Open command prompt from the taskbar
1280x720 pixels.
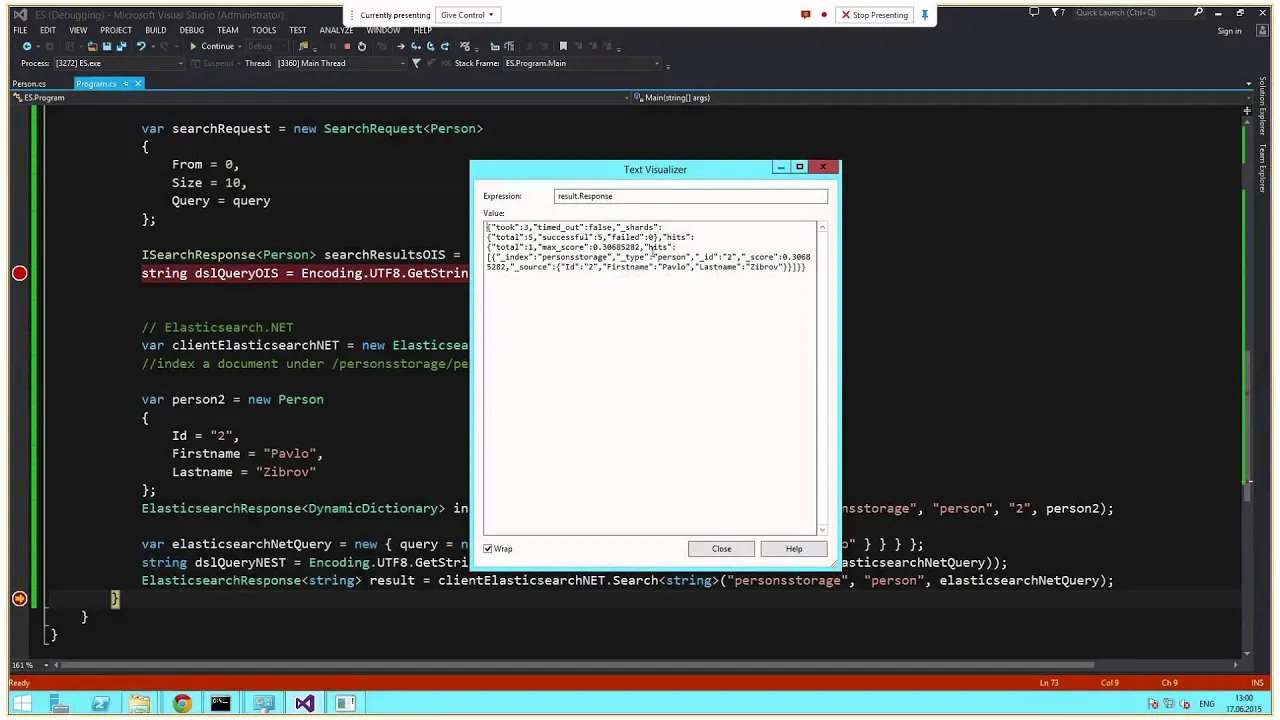(x=221, y=704)
